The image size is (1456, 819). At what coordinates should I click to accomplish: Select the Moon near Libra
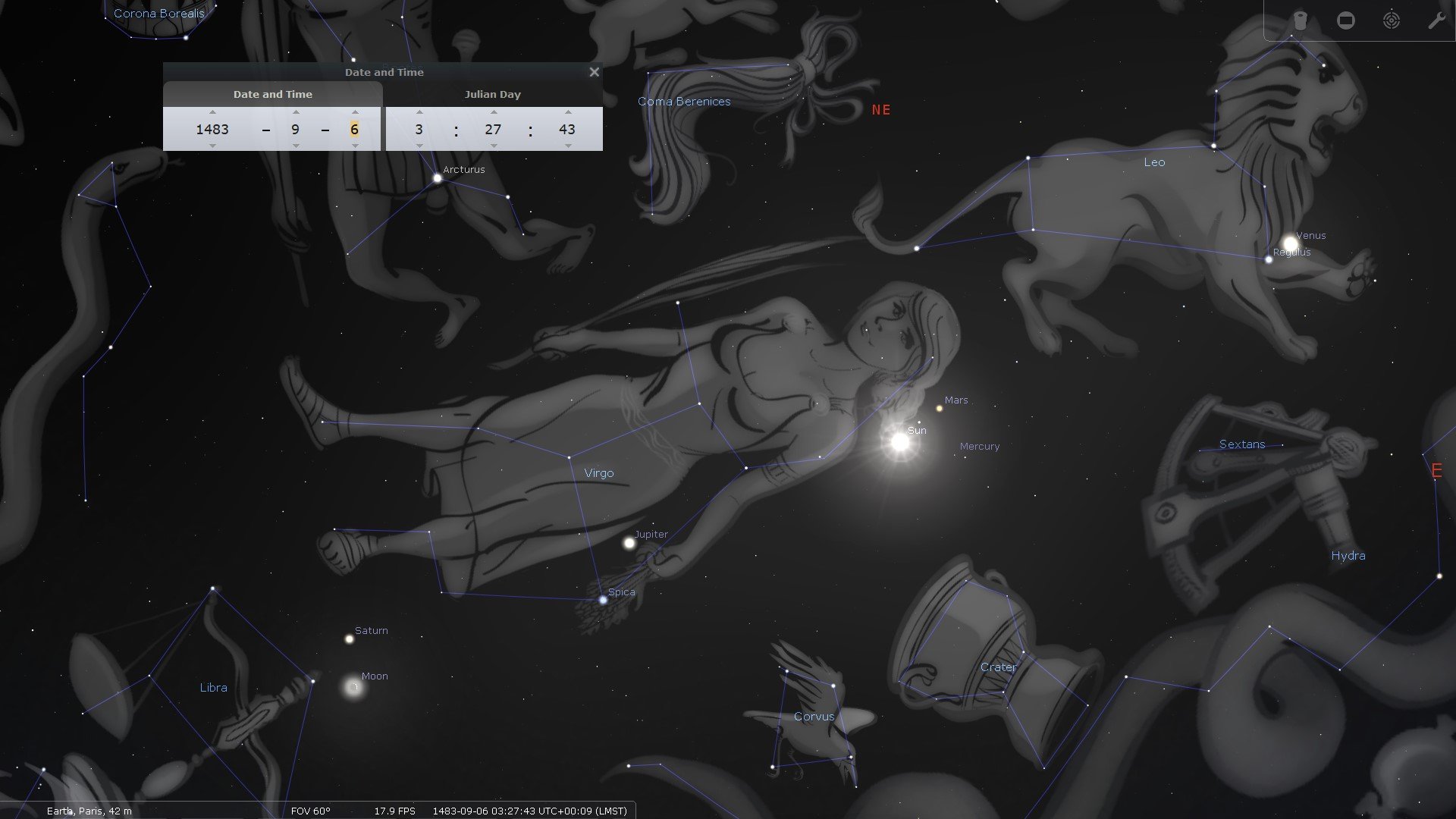(353, 687)
